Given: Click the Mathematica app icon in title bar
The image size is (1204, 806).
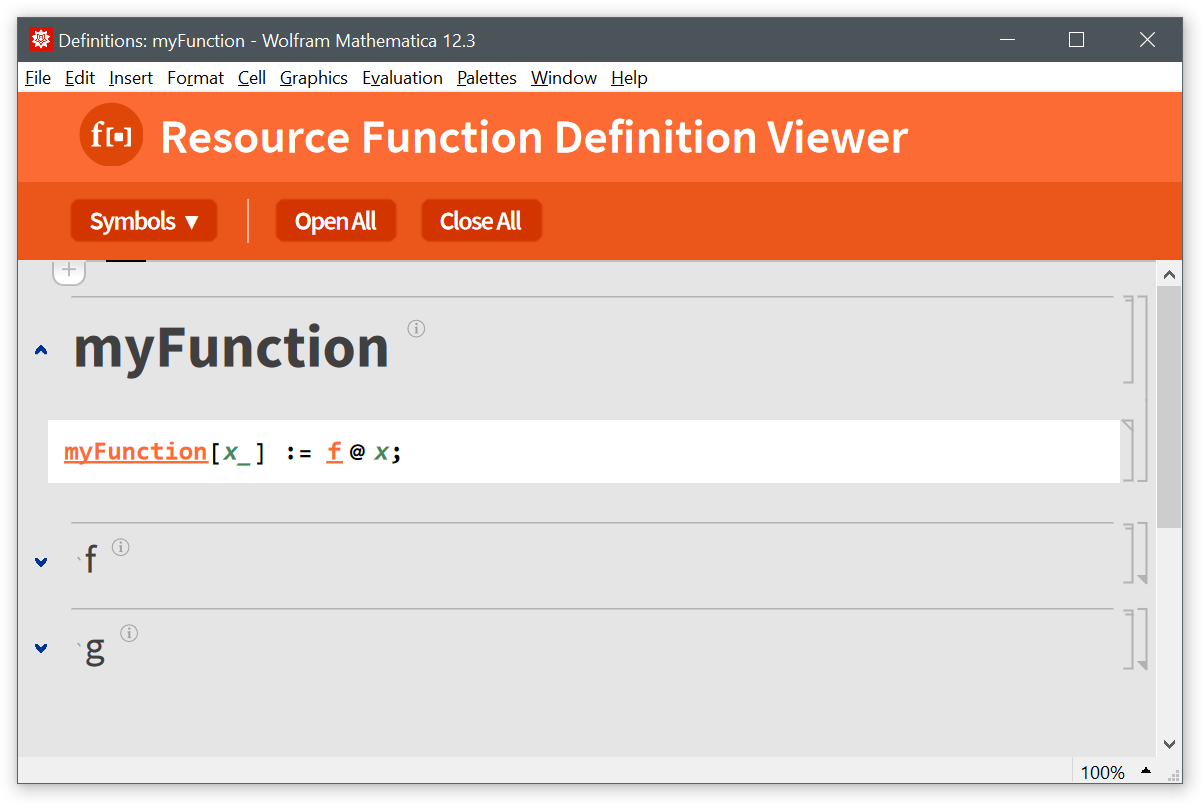Looking at the screenshot, I should coord(41,40).
